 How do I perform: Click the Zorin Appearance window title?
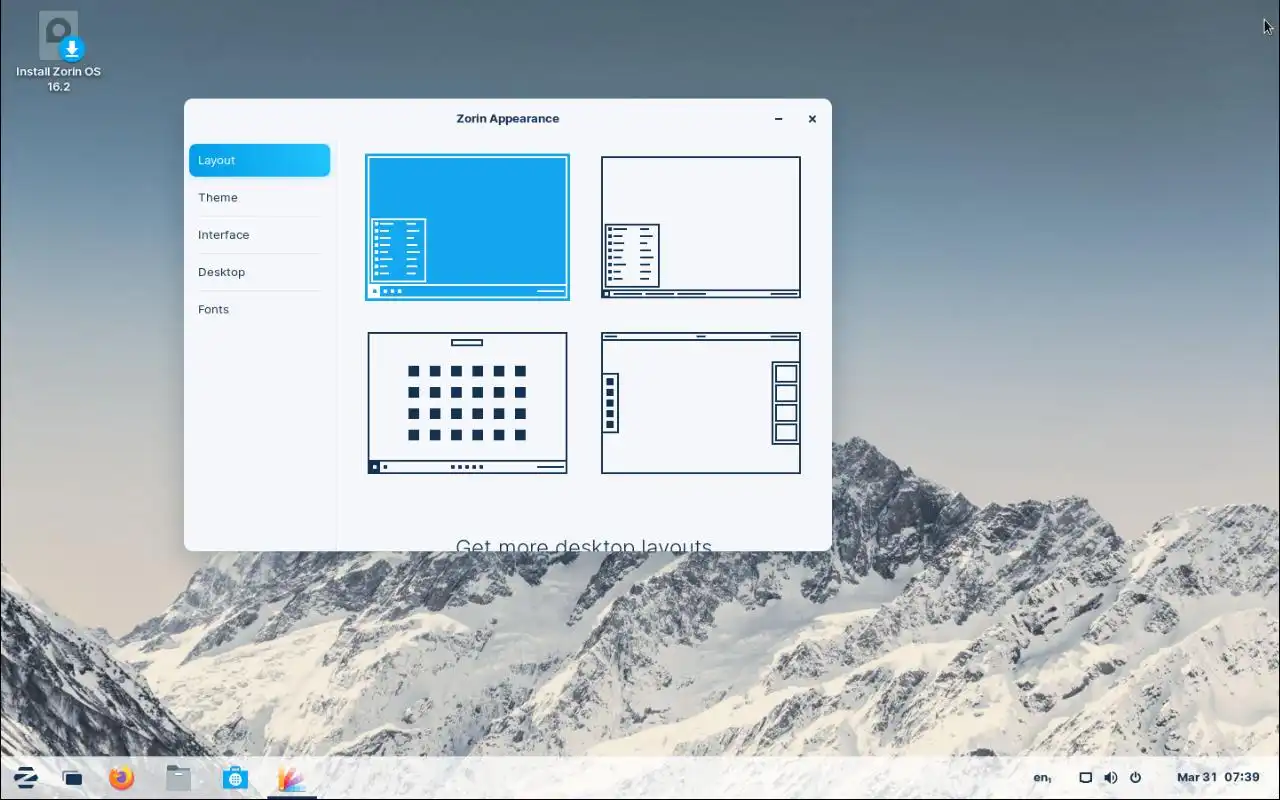click(x=508, y=118)
